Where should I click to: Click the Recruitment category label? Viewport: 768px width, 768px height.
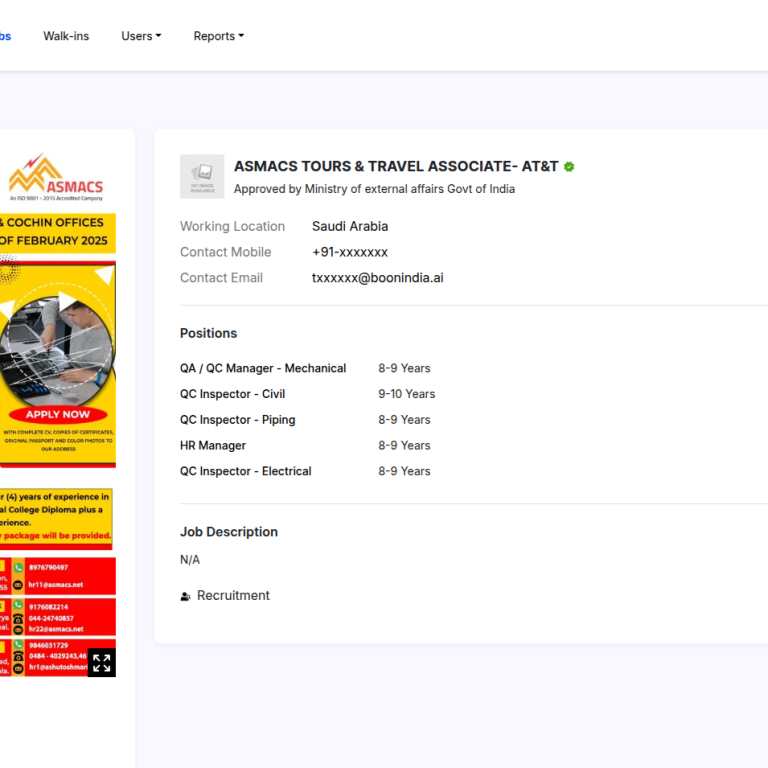(233, 596)
